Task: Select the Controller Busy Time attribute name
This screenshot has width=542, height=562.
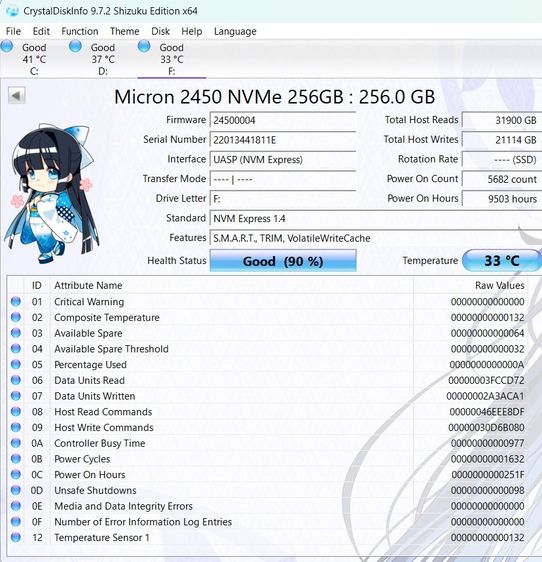Action: click(100, 443)
